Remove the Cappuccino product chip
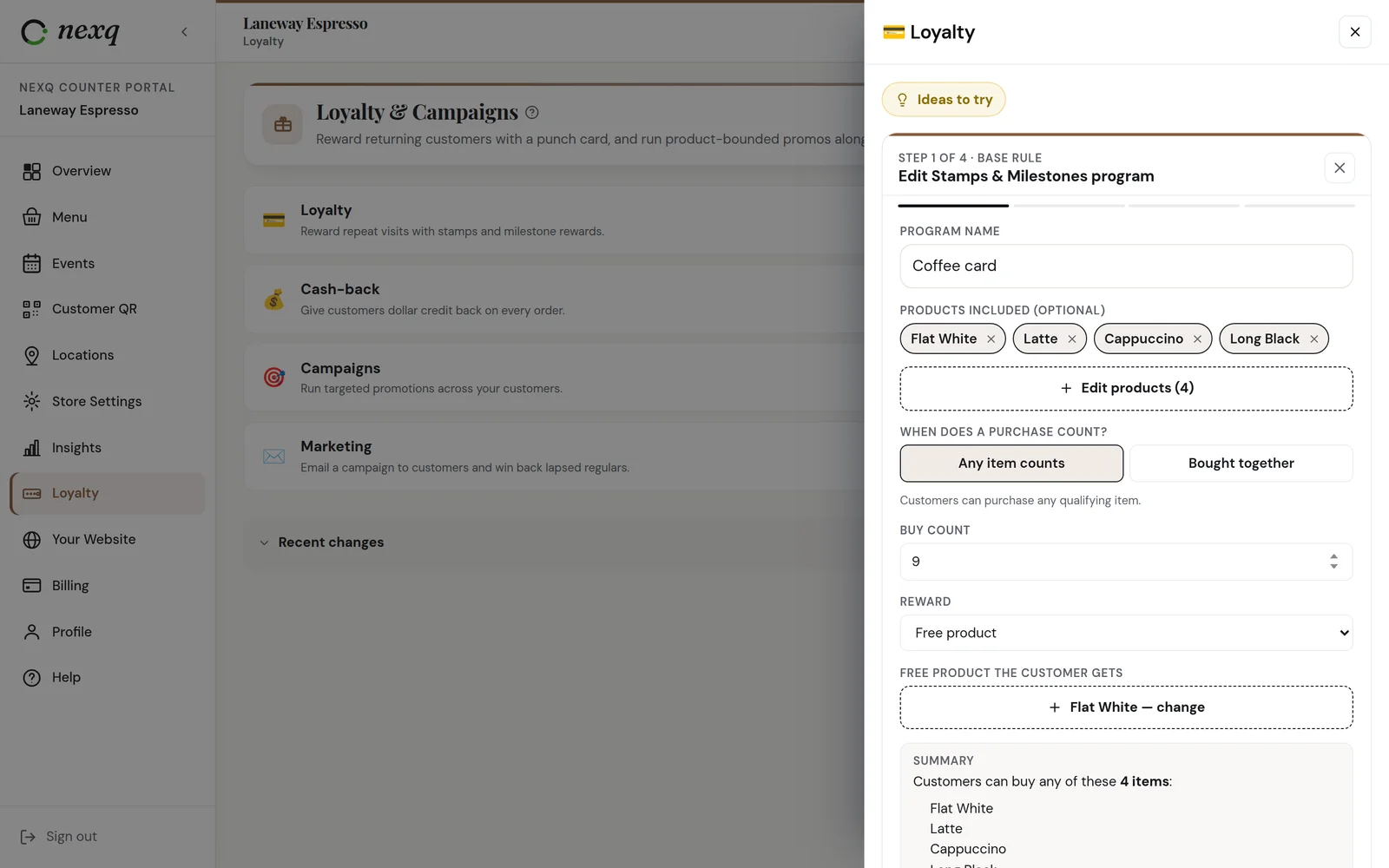The height and width of the screenshot is (868, 1389). pyautogui.click(x=1197, y=339)
